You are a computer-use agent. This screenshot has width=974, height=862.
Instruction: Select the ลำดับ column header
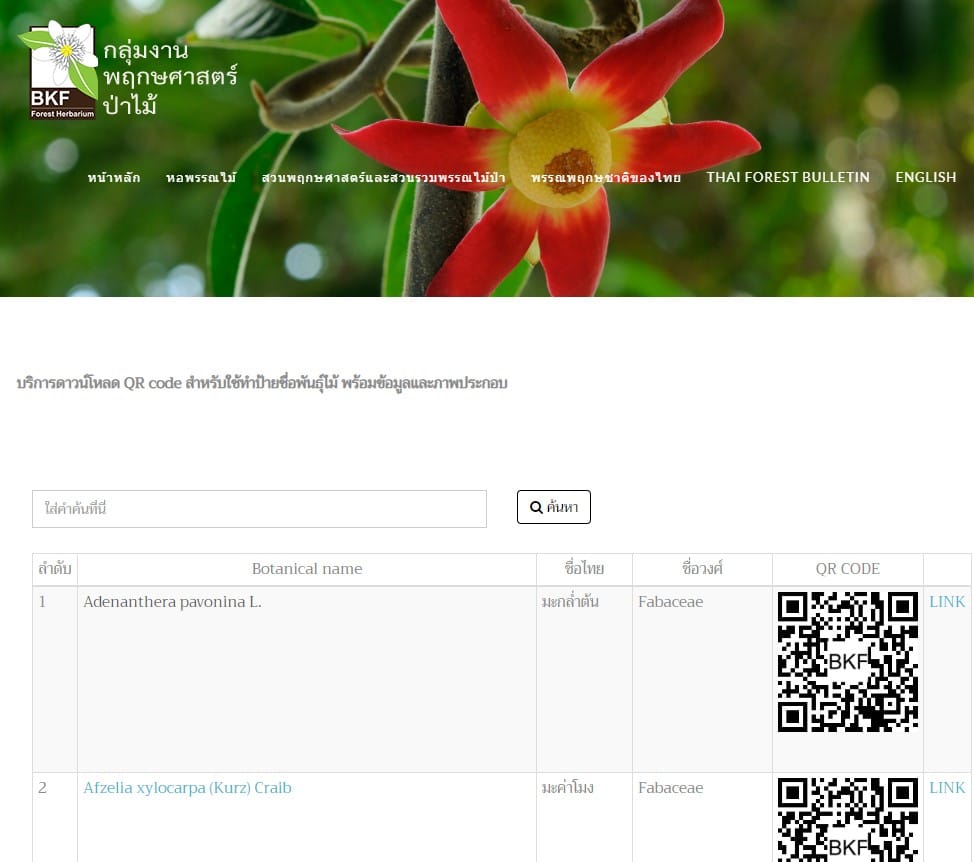point(55,569)
